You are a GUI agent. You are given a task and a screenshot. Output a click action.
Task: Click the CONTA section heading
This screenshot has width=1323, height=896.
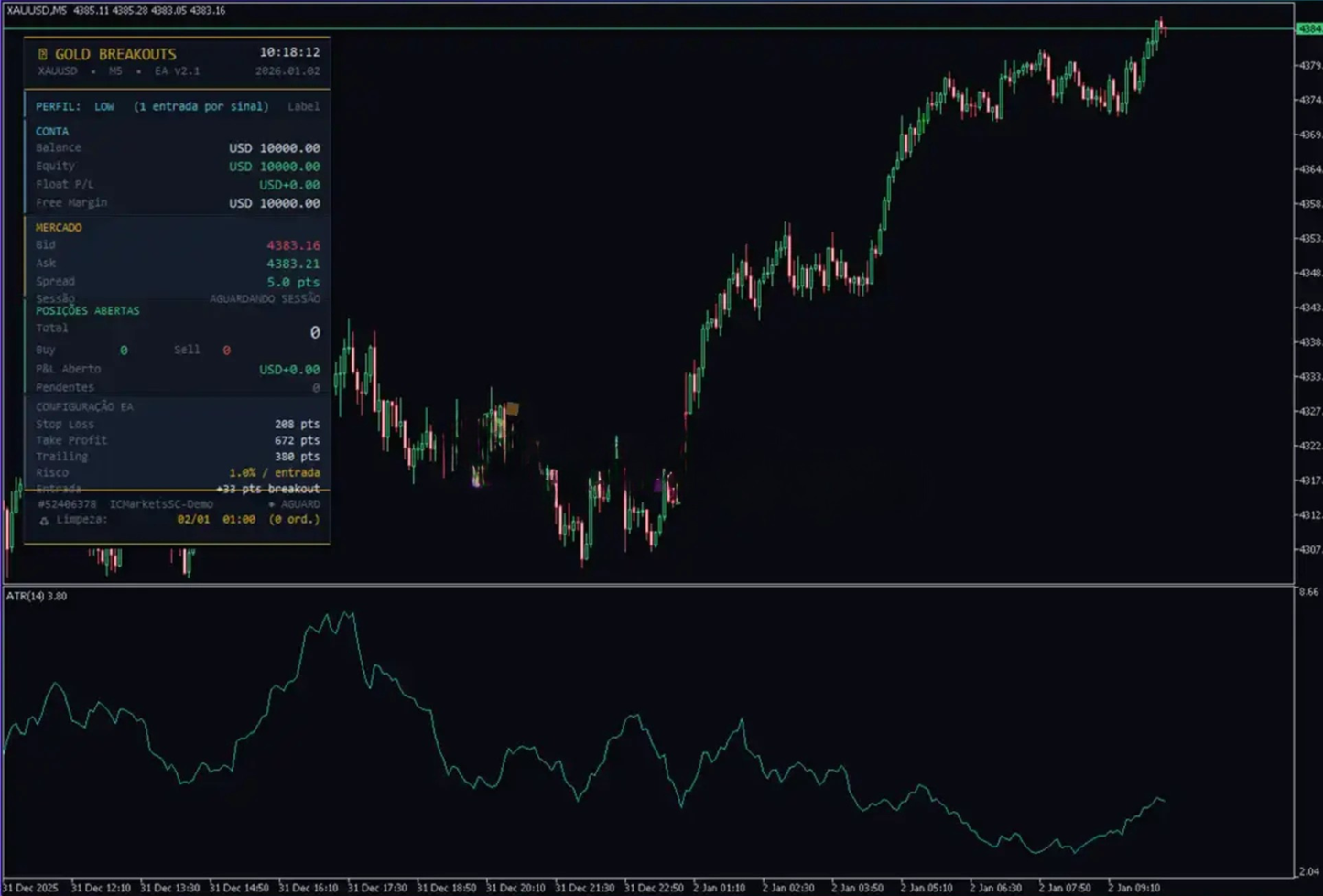tap(52, 131)
